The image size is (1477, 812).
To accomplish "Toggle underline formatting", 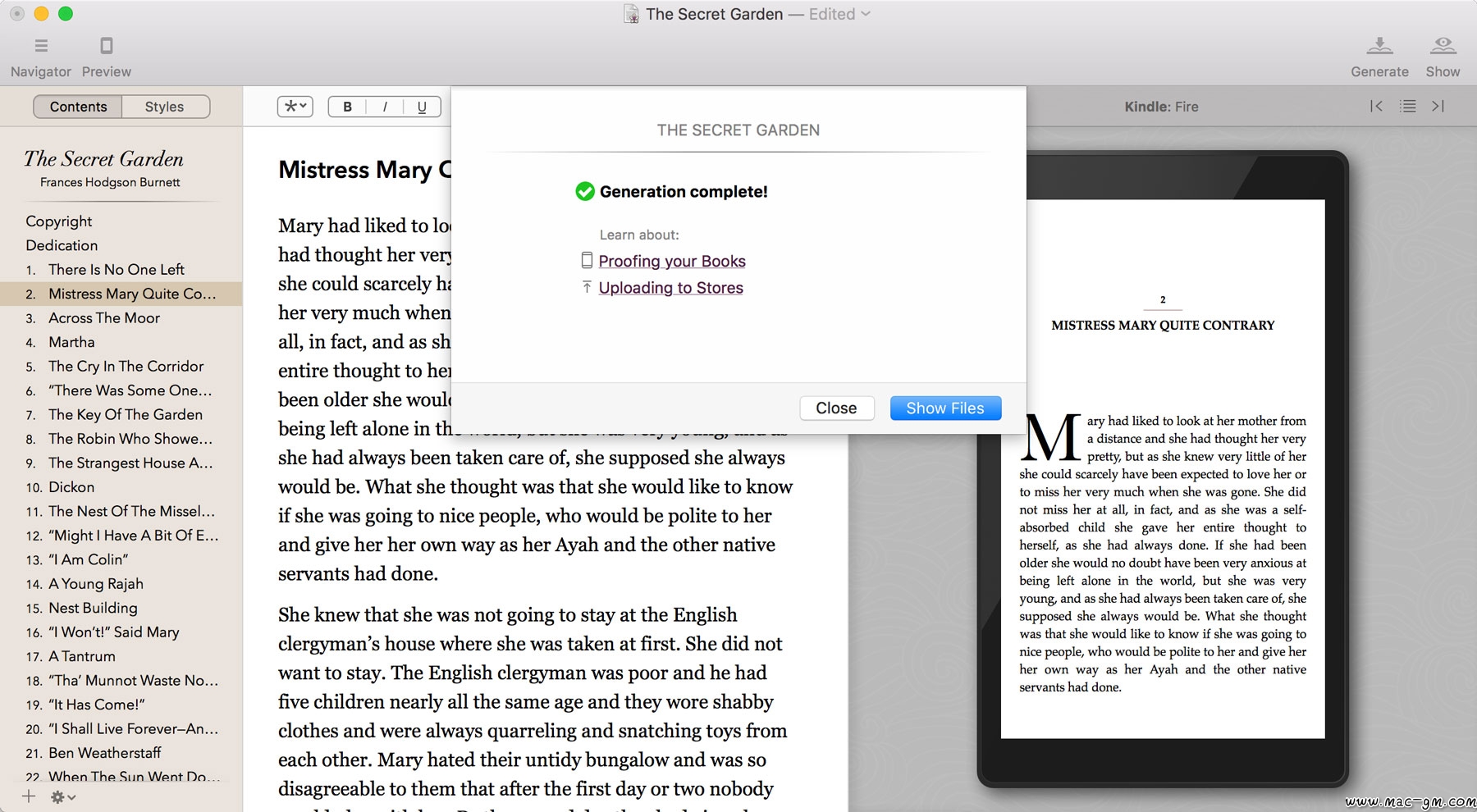I will (422, 107).
